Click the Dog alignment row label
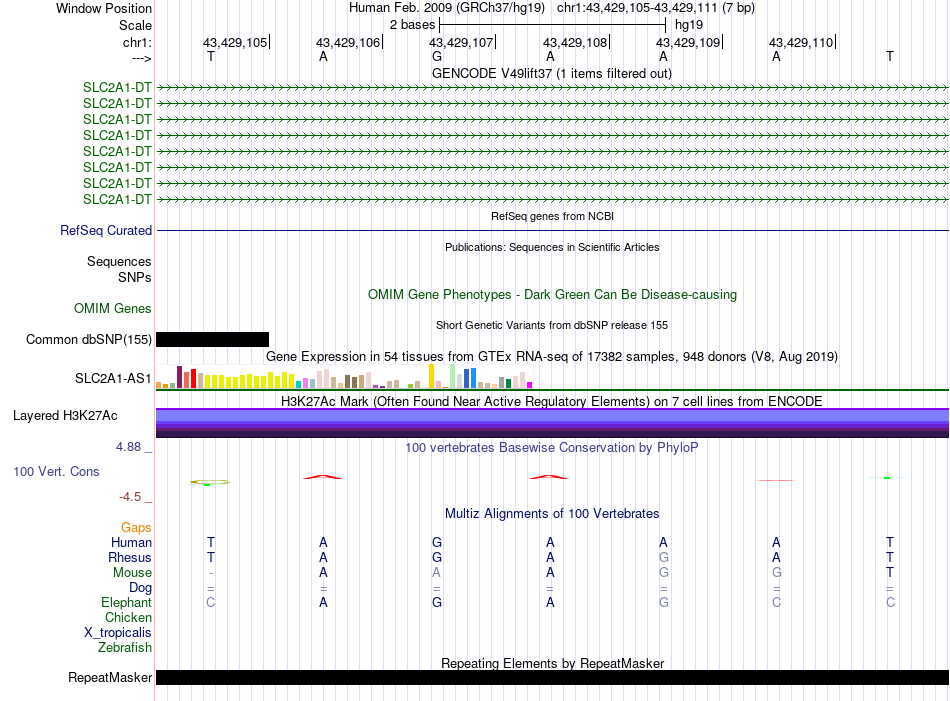This screenshot has height=701, width=950. 140,588
